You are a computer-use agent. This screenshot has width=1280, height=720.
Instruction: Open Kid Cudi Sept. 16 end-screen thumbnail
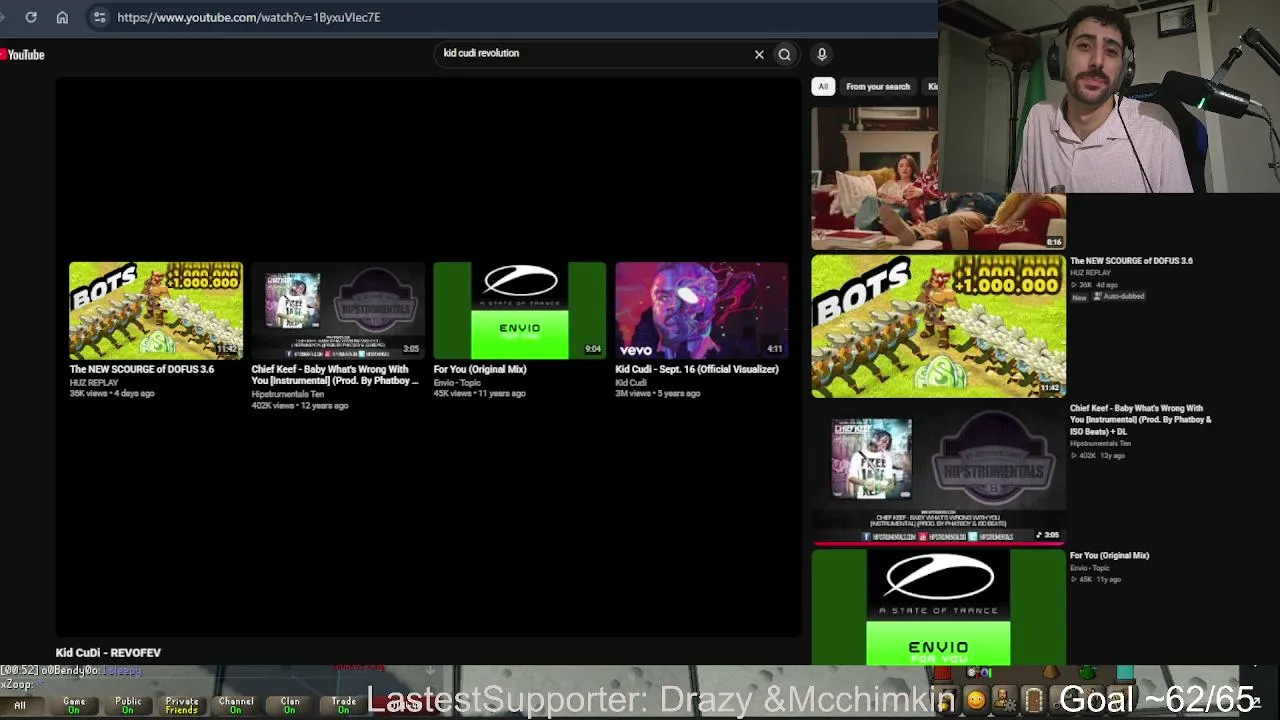coord(702,310)
